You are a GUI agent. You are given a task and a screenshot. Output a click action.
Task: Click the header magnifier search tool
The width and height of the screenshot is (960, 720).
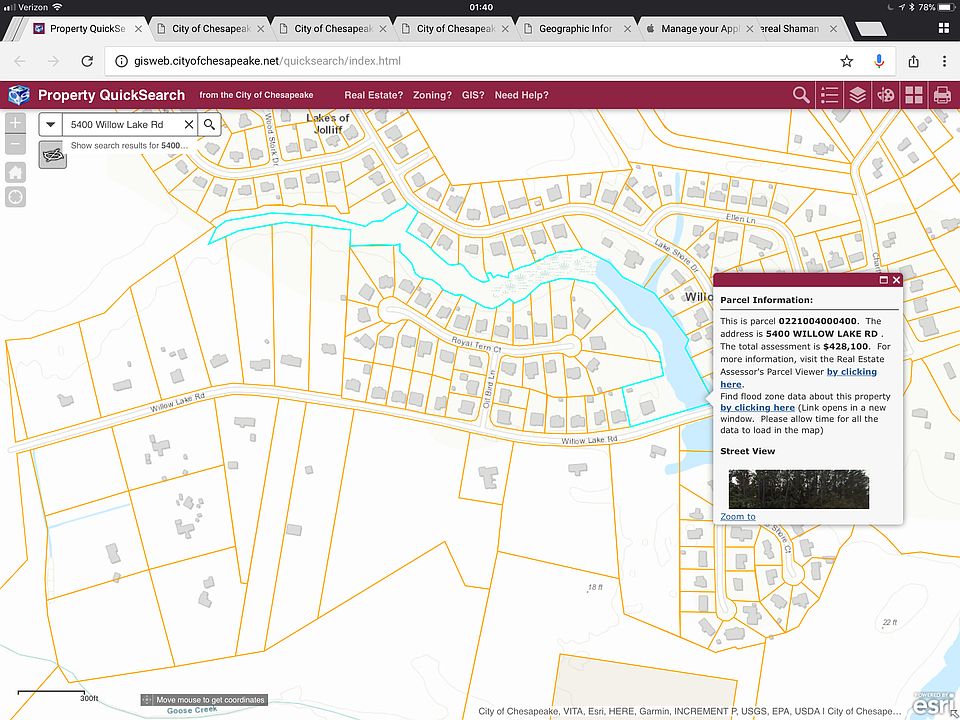tap(801, 95)
